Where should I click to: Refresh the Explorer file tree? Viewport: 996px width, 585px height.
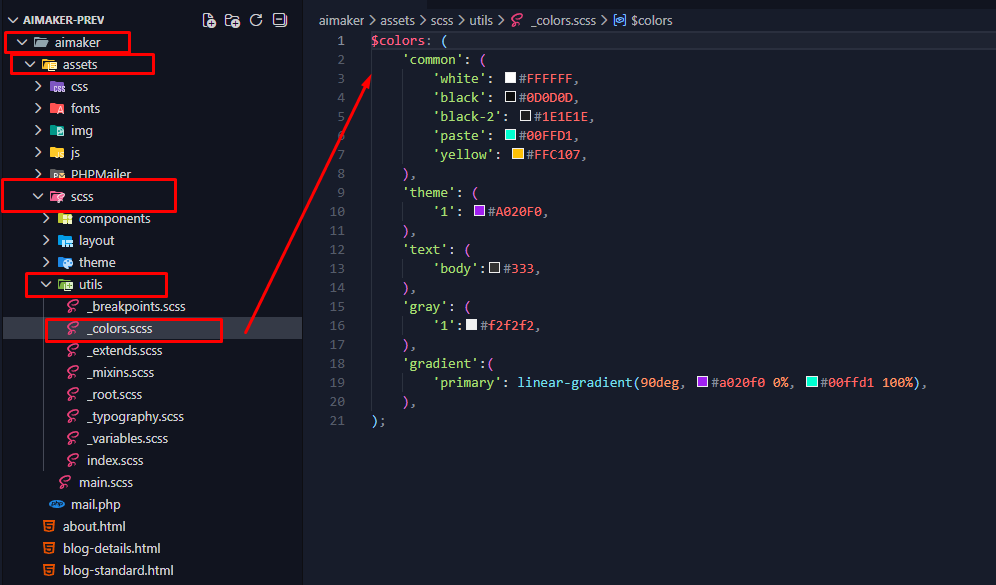pyautogui.click(x=256, y=20)
